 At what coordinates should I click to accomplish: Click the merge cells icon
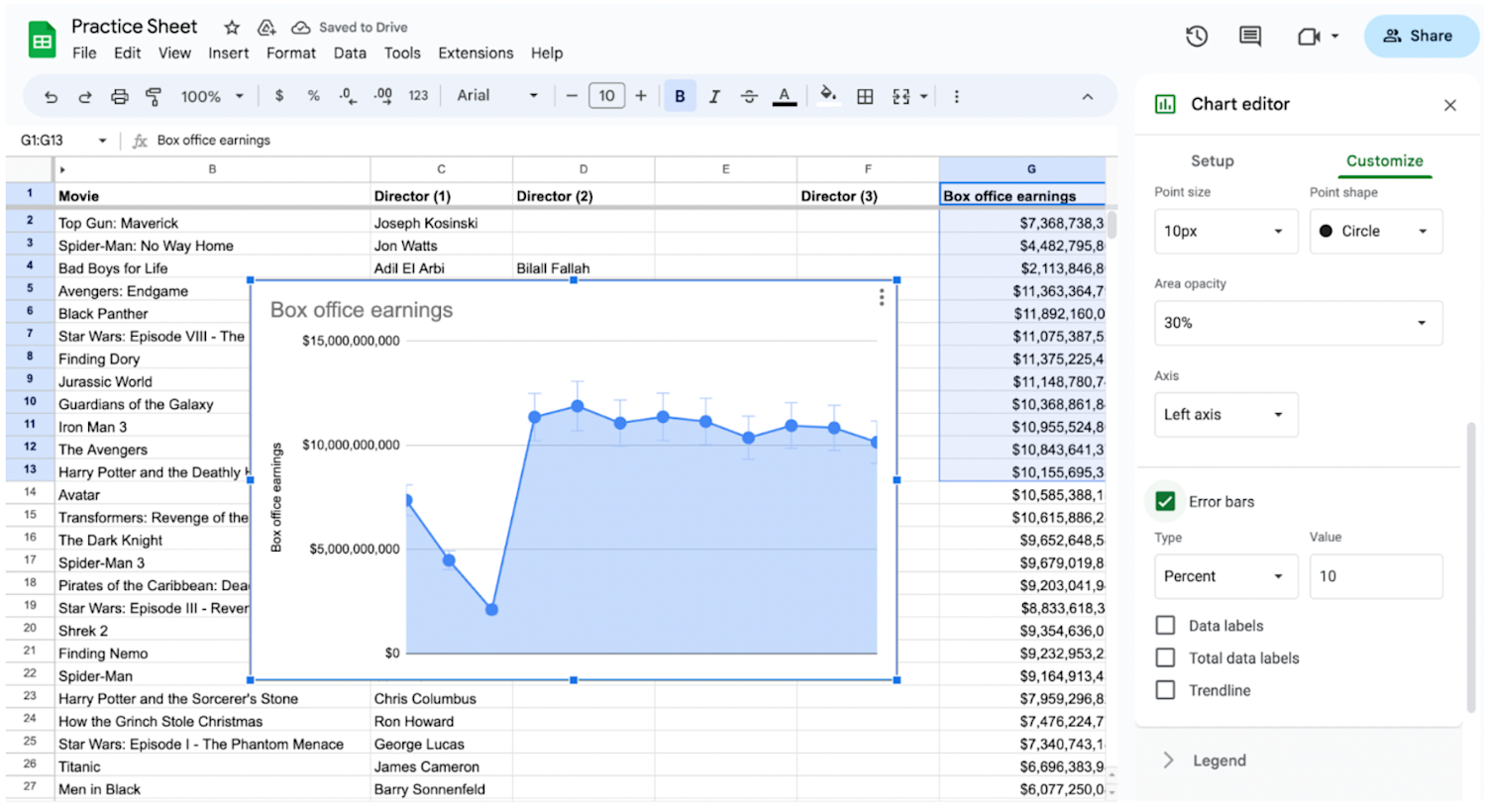901,96
